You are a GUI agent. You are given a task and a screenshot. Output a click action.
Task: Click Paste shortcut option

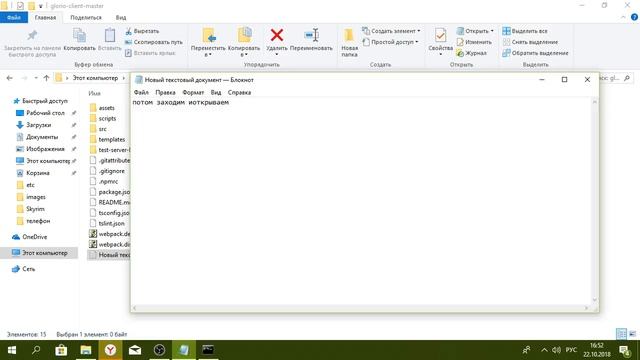(x=150, y=53)
